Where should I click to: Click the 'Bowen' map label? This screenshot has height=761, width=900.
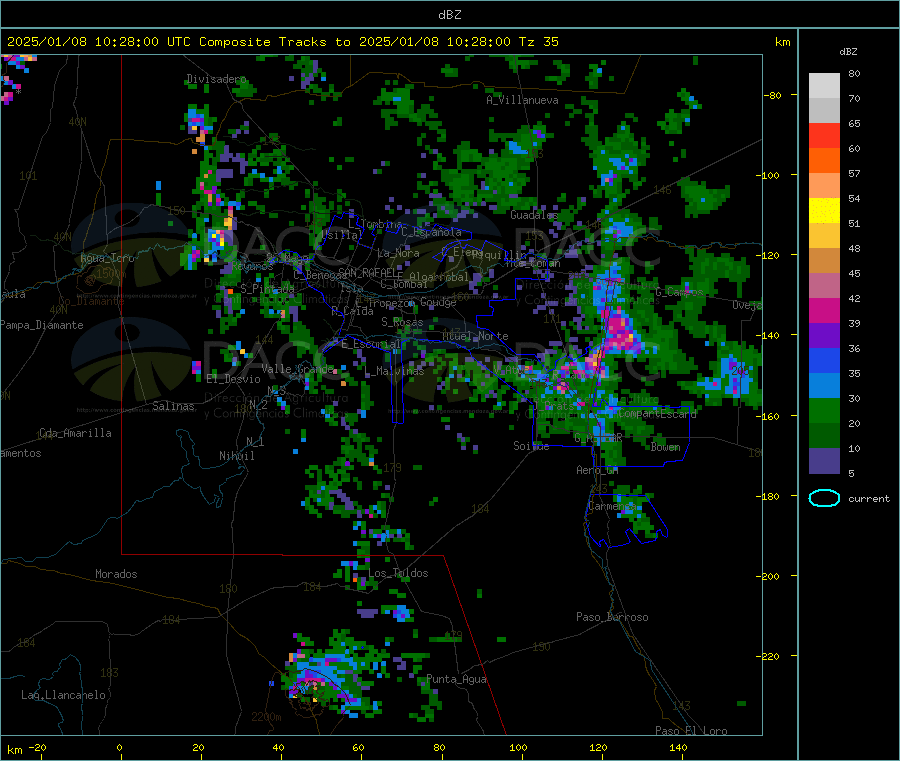[666, 446]
